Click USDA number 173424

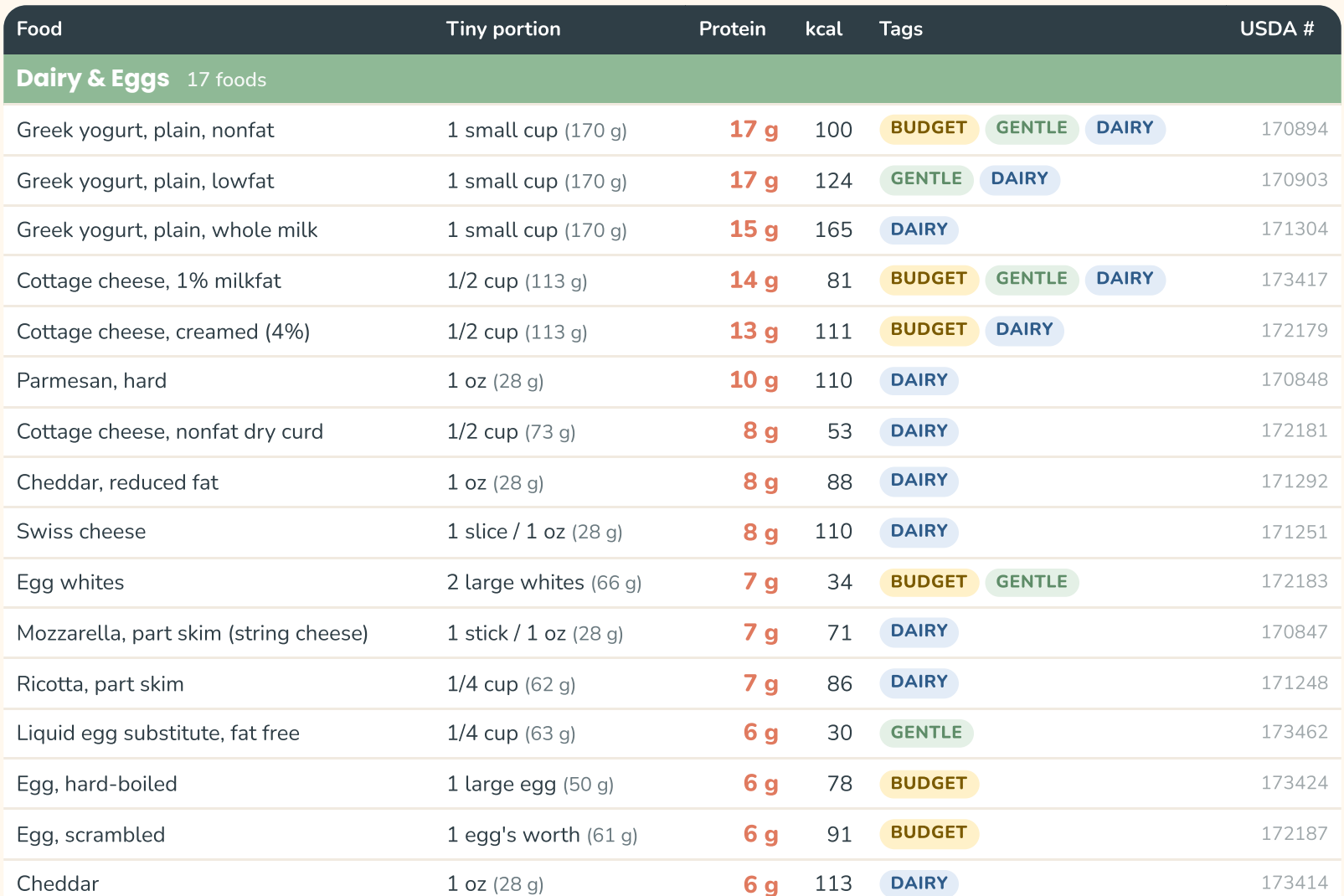[x=1295, y=783]
